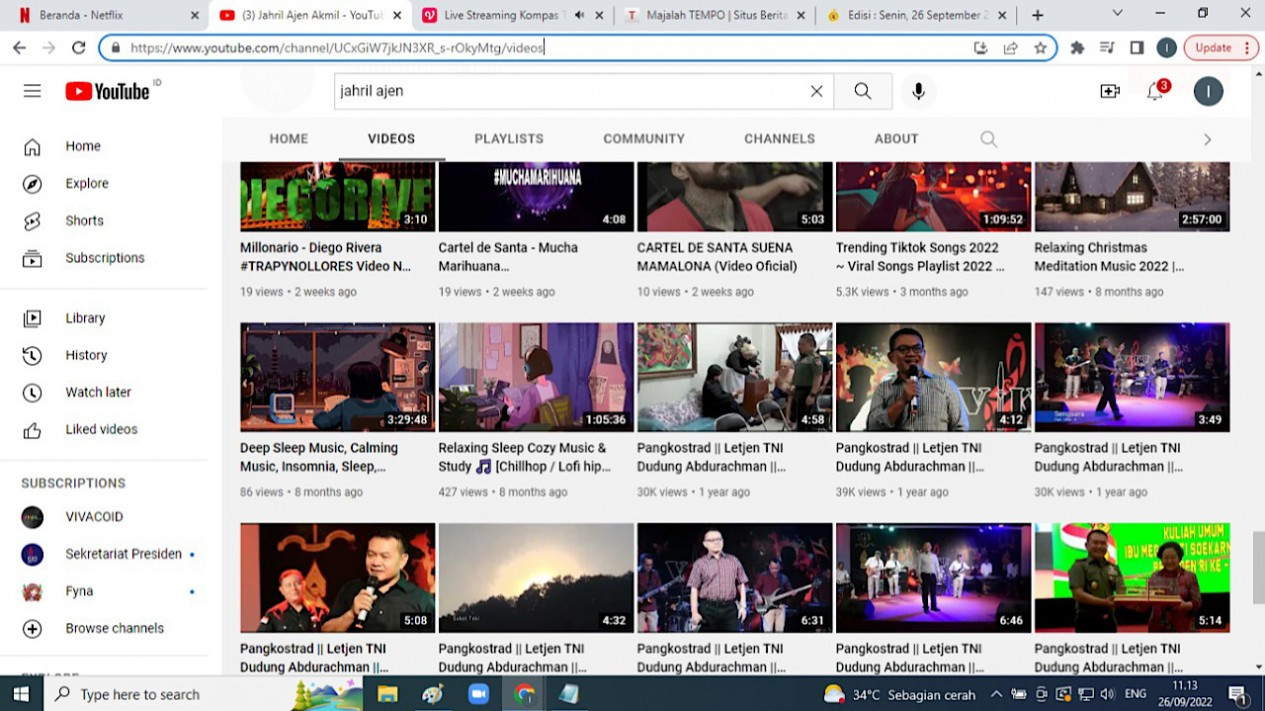
Task: Click the browser address bar URL
Action: tap(337, 47)
